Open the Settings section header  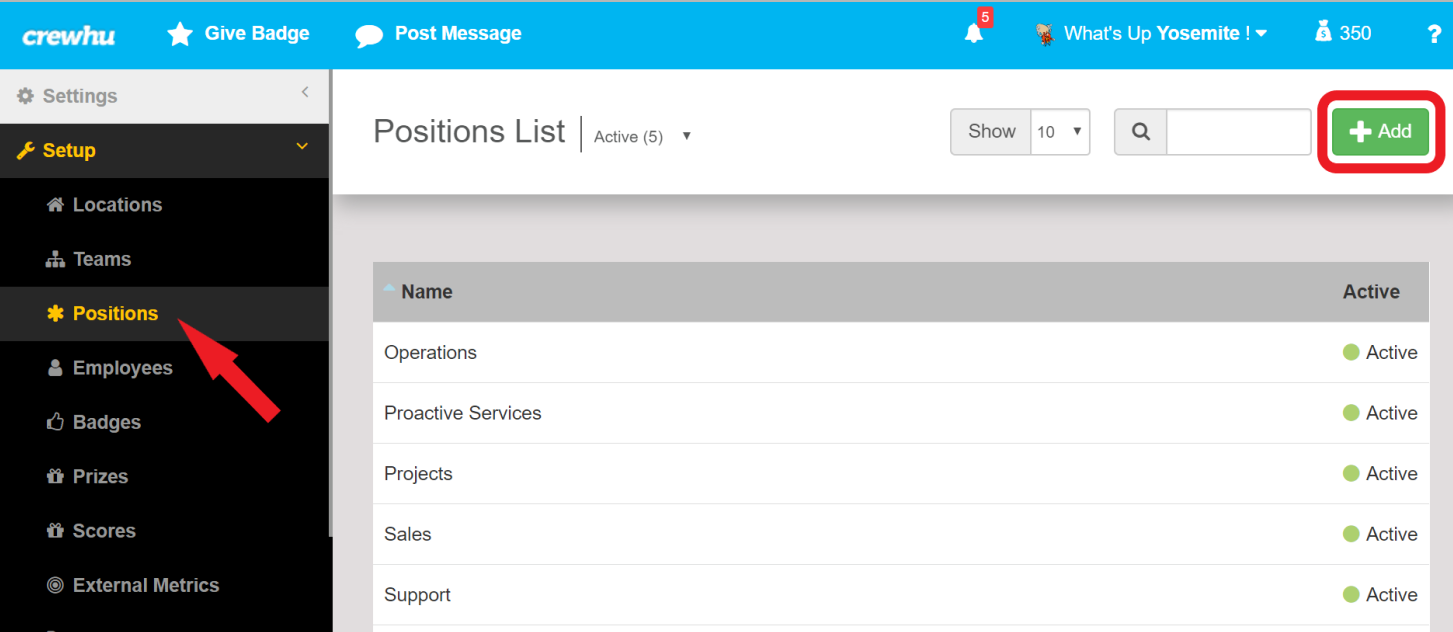pos(165,96)
